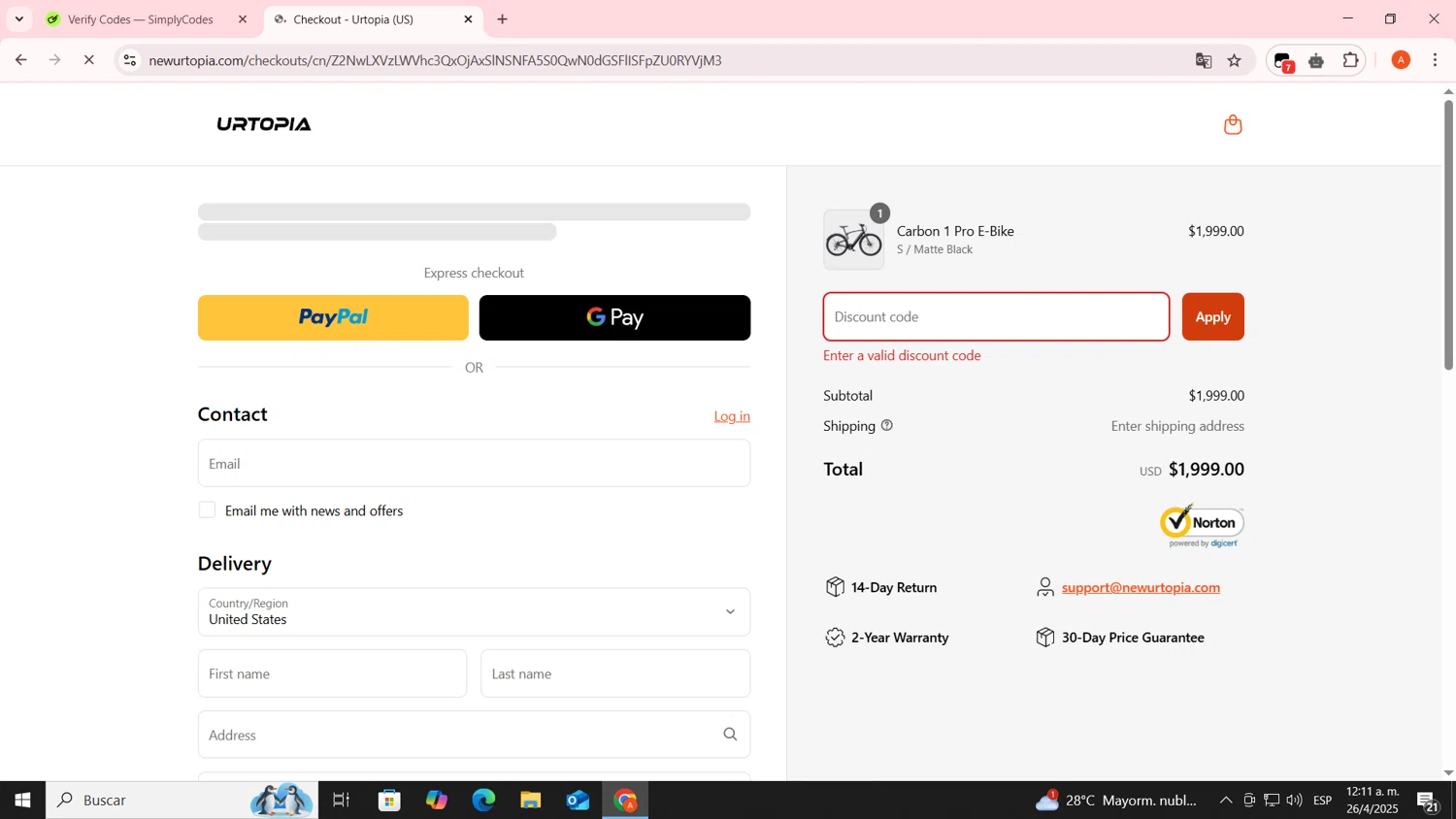This screenshot has width=1456, height=819.
Task: Pay with PayPal express checkout
Action: (x=333, y=317)
